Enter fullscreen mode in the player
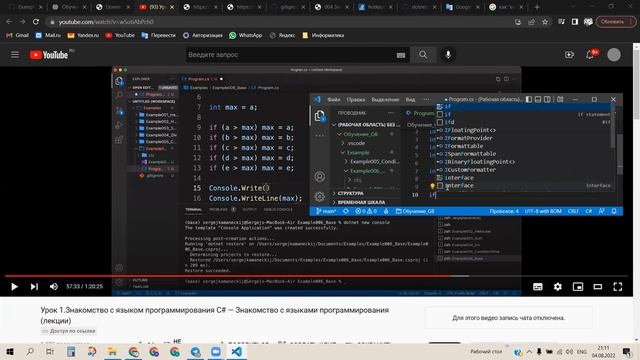The height and width of the screenshot is (360, 640). click(x=618, y=287)
